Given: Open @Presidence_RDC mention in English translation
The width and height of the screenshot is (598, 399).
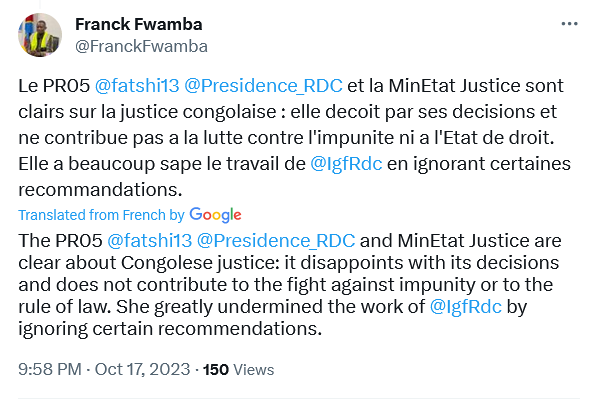Looking at the screenshot, I should coord(276,241).
